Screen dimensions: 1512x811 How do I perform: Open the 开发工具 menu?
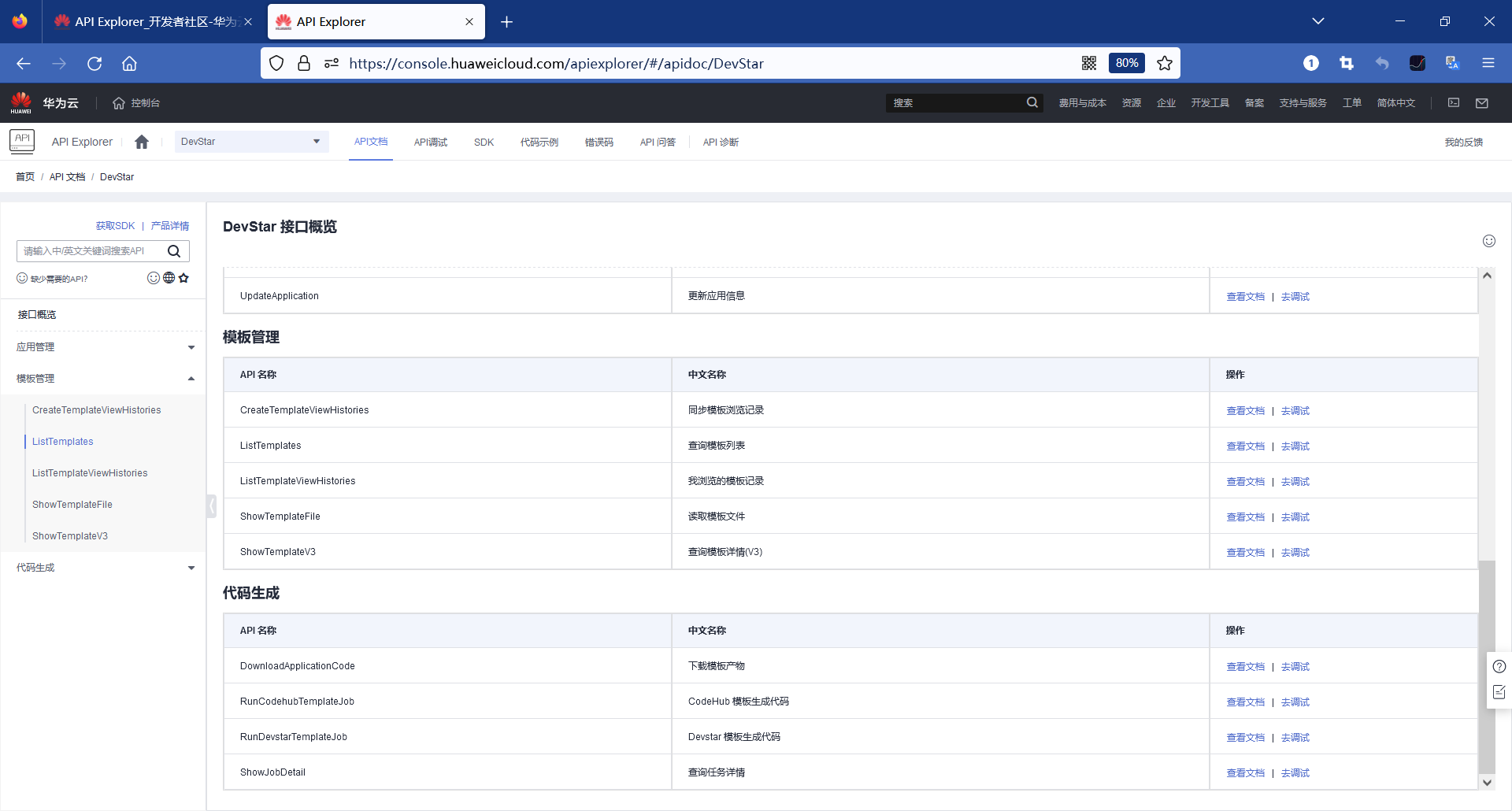pyautogui.click(x=1210, y=103)
